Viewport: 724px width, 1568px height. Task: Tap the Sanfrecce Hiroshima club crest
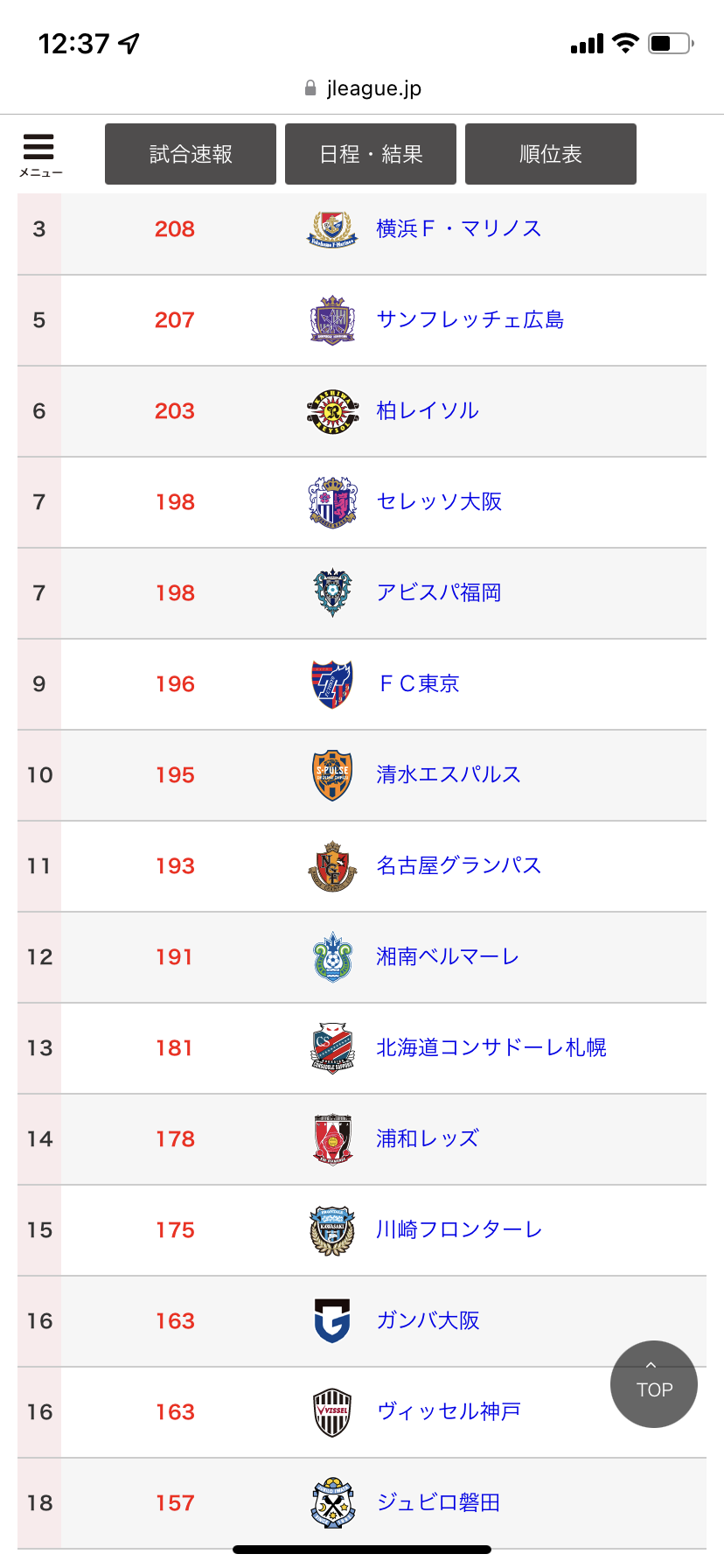pos(332,320)
